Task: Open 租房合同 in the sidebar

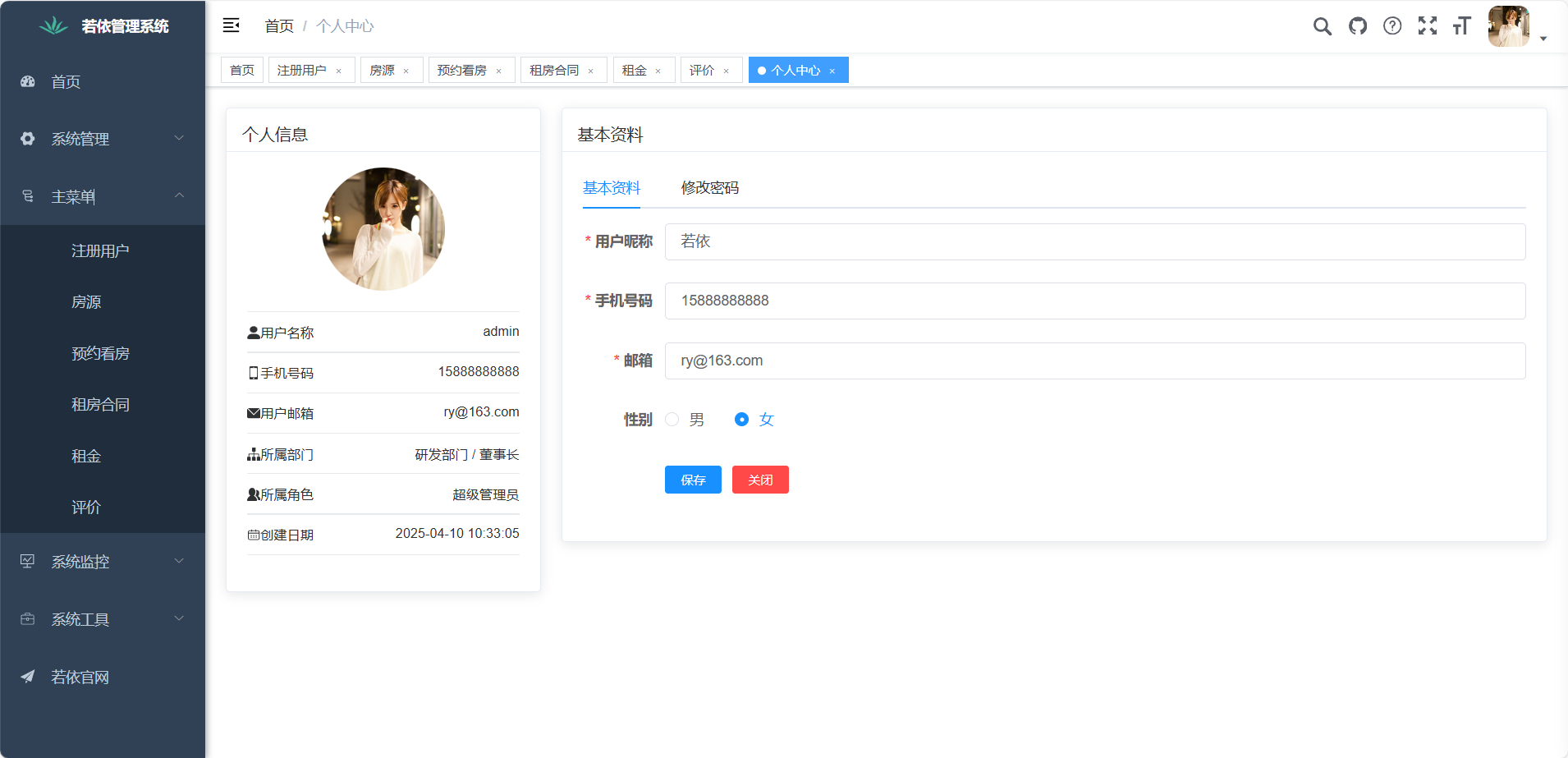Action: pyautogui.click(x=103, y=404)
